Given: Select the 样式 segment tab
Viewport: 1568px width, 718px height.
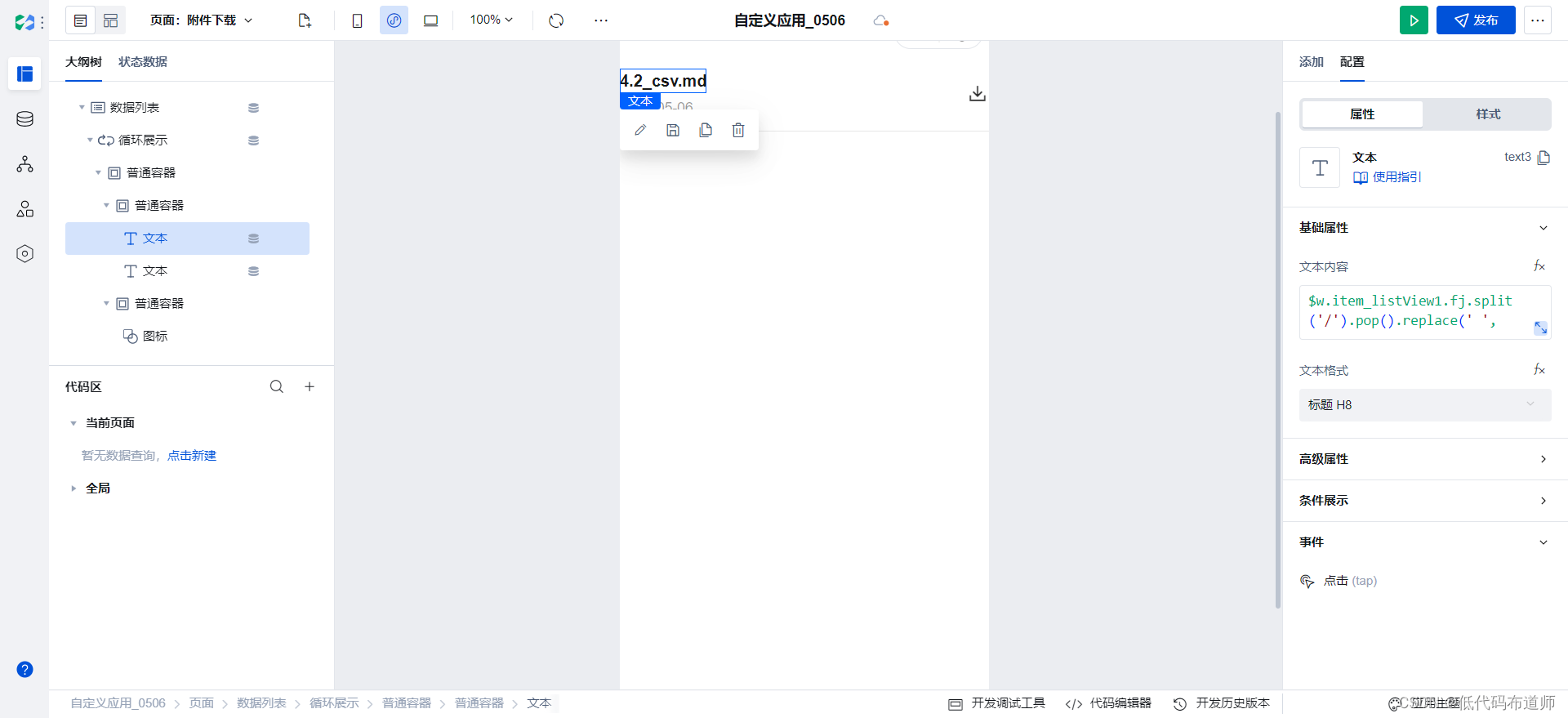Looking at the screenshot, I should (1488, 114).
